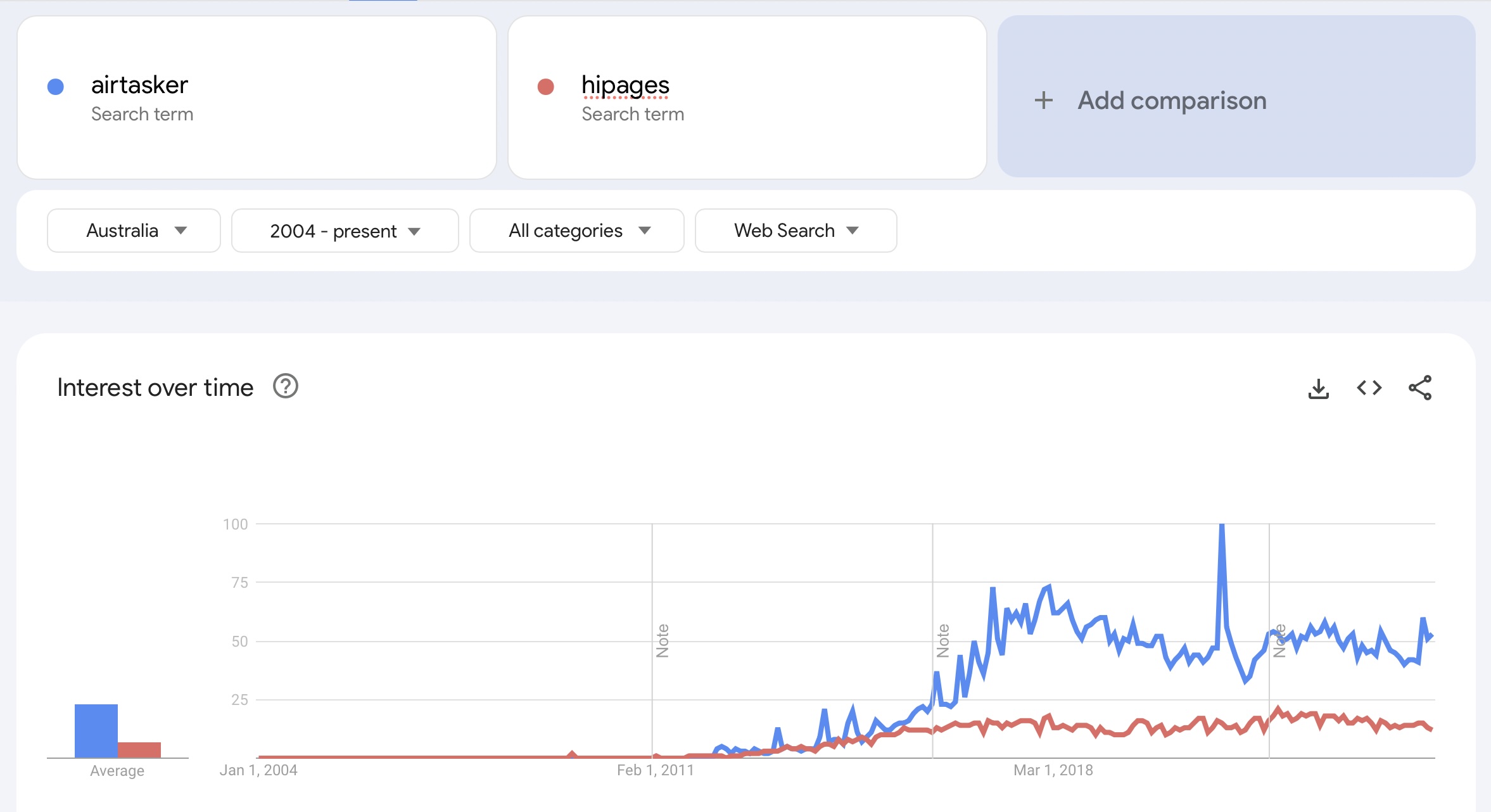Open help for Interest over time
The image size is (1491, 812).
285,386
